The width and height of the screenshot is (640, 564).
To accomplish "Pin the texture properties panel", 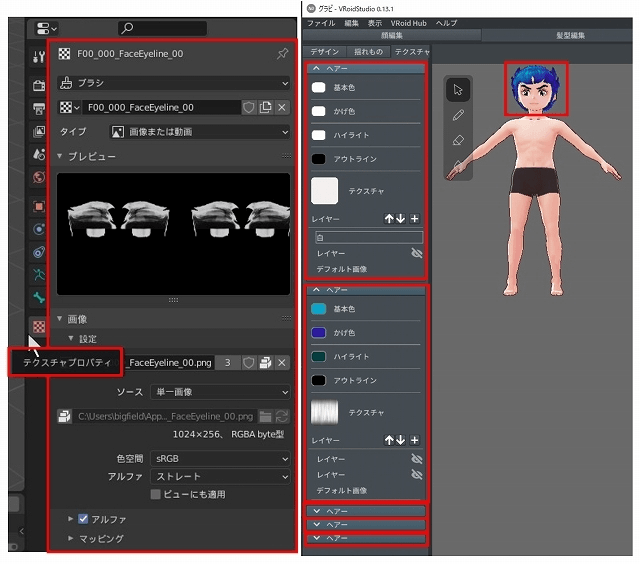I will click(x=280, y=53).
